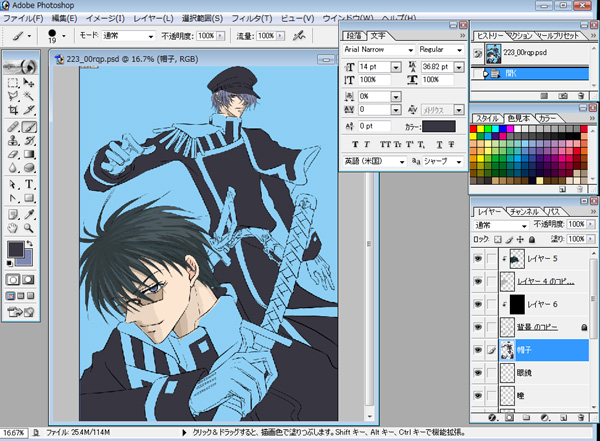Select the Move tool
The image size is (600, 441).
click(x=29, y=82)
